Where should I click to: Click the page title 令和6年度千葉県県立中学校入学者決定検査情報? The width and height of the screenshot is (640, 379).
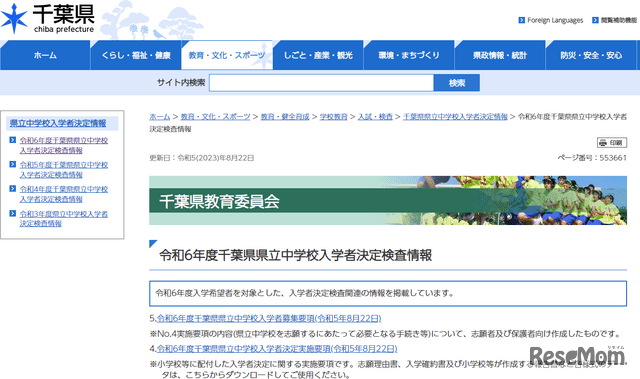coord(296,255)
